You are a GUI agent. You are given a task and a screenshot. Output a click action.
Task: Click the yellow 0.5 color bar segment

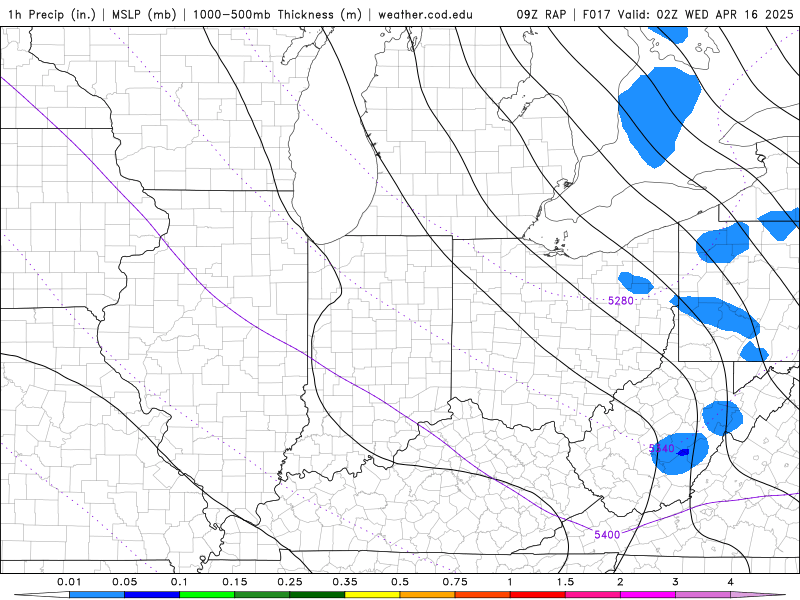tap(372, 595)
